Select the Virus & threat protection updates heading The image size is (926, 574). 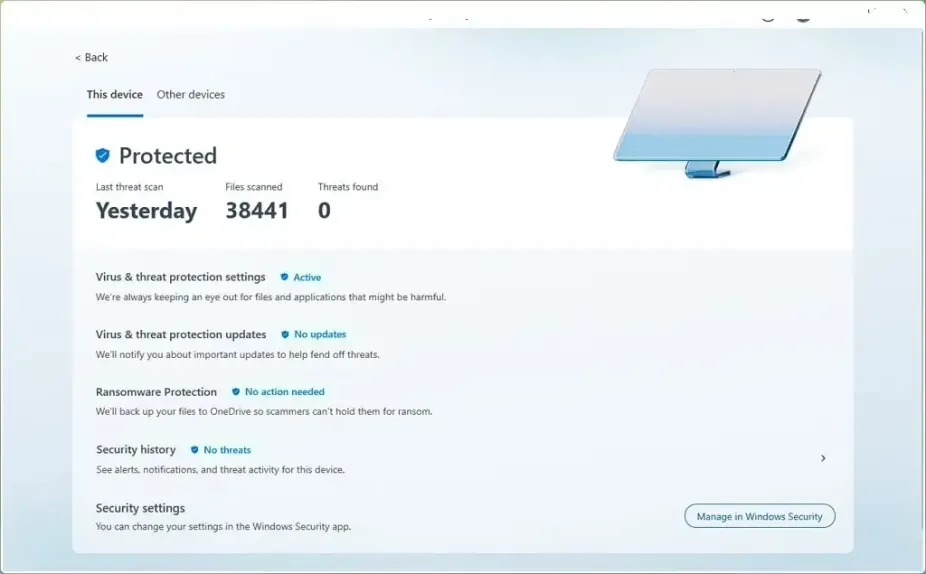tap(181, 335)
